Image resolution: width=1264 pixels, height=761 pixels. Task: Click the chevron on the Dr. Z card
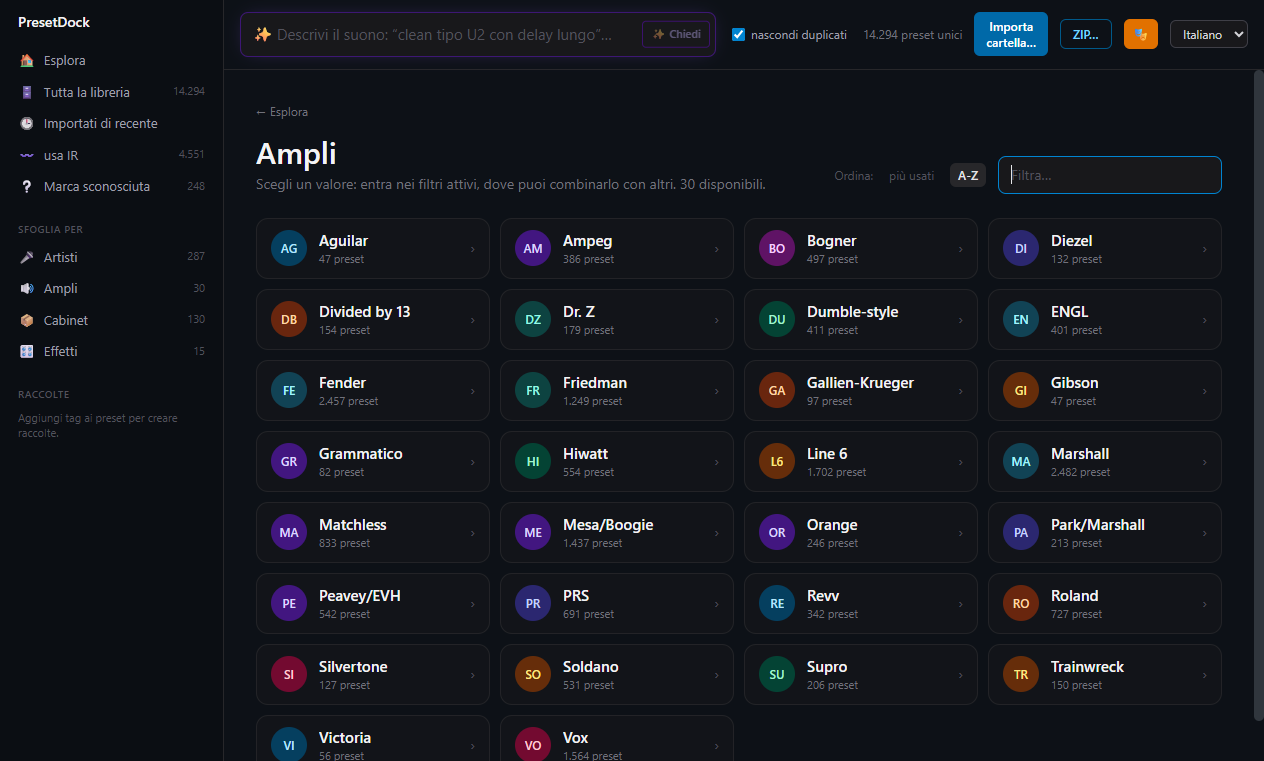(717, 321)
